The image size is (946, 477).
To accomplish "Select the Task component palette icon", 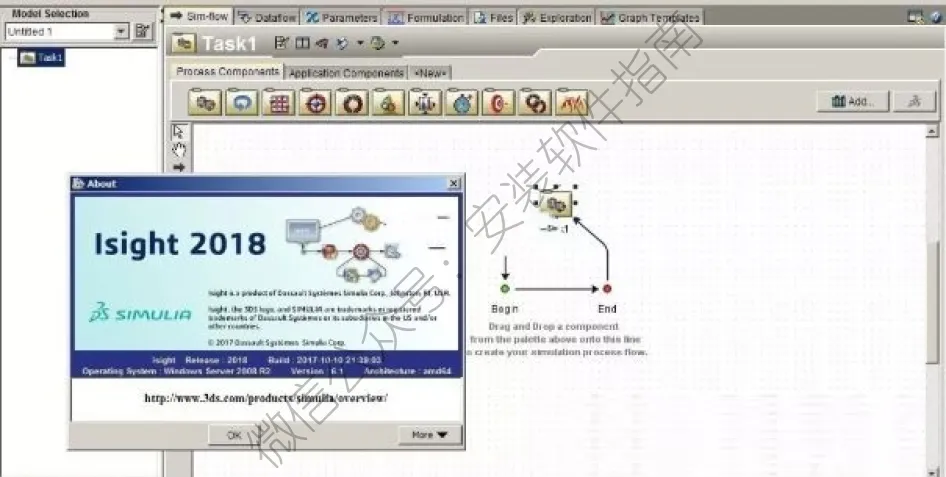I will pyautogui.click(x=205, y=103).
